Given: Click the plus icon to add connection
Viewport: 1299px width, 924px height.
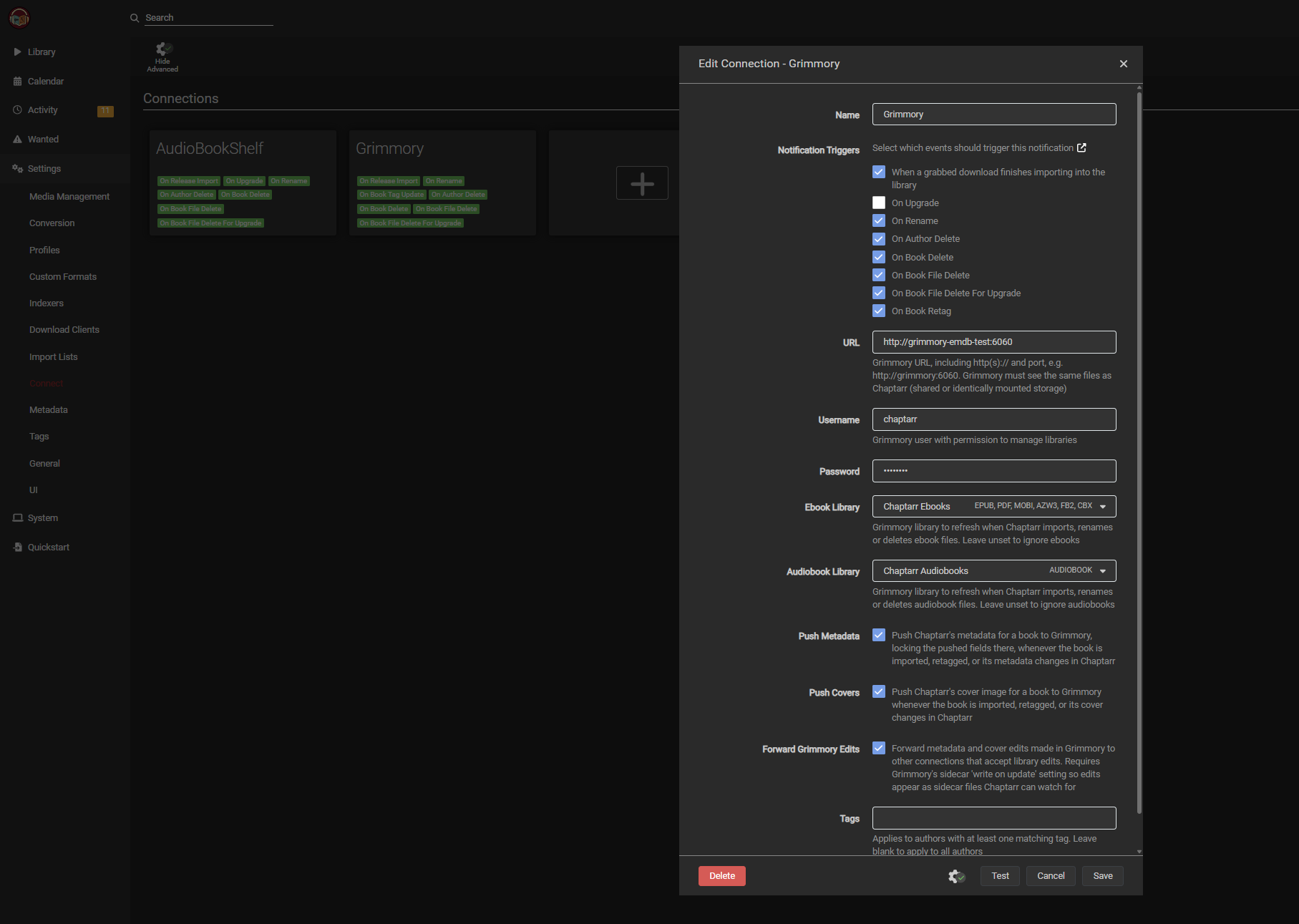Looking at the screenshot, I should (642, 183).
